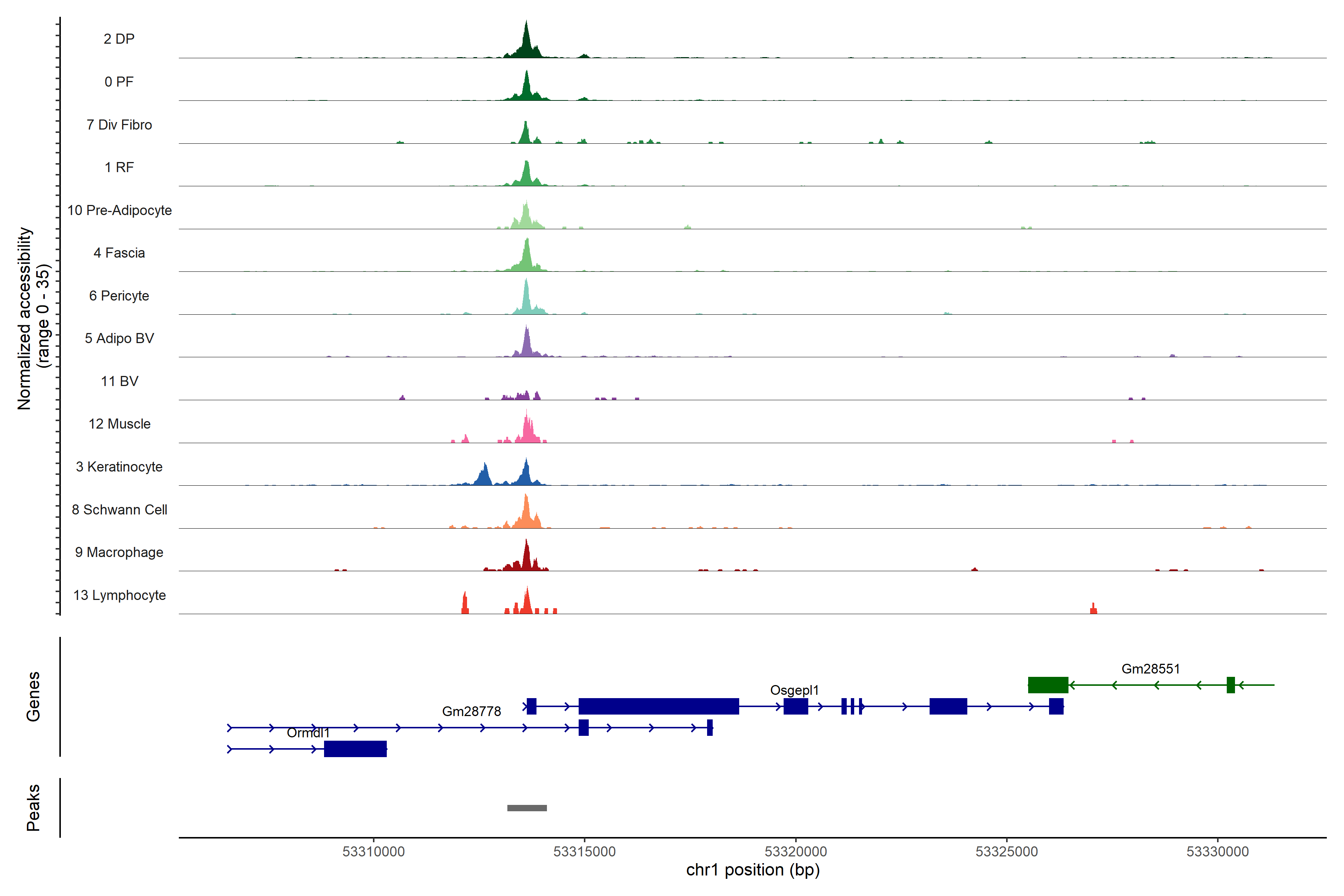
Task: Click the Ormdl1 blue exon block
Action: pyautogui.click(x=355, y=749)
